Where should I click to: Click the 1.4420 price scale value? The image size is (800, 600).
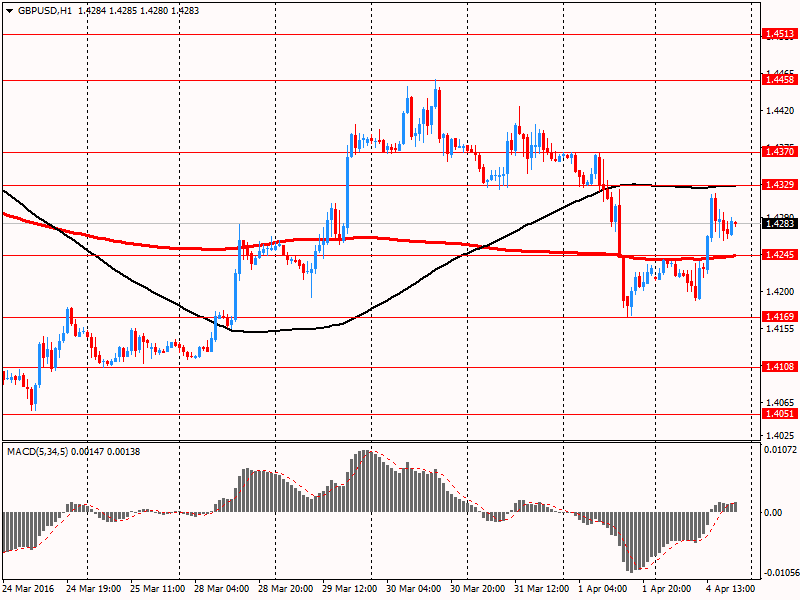tap(780, 111)
